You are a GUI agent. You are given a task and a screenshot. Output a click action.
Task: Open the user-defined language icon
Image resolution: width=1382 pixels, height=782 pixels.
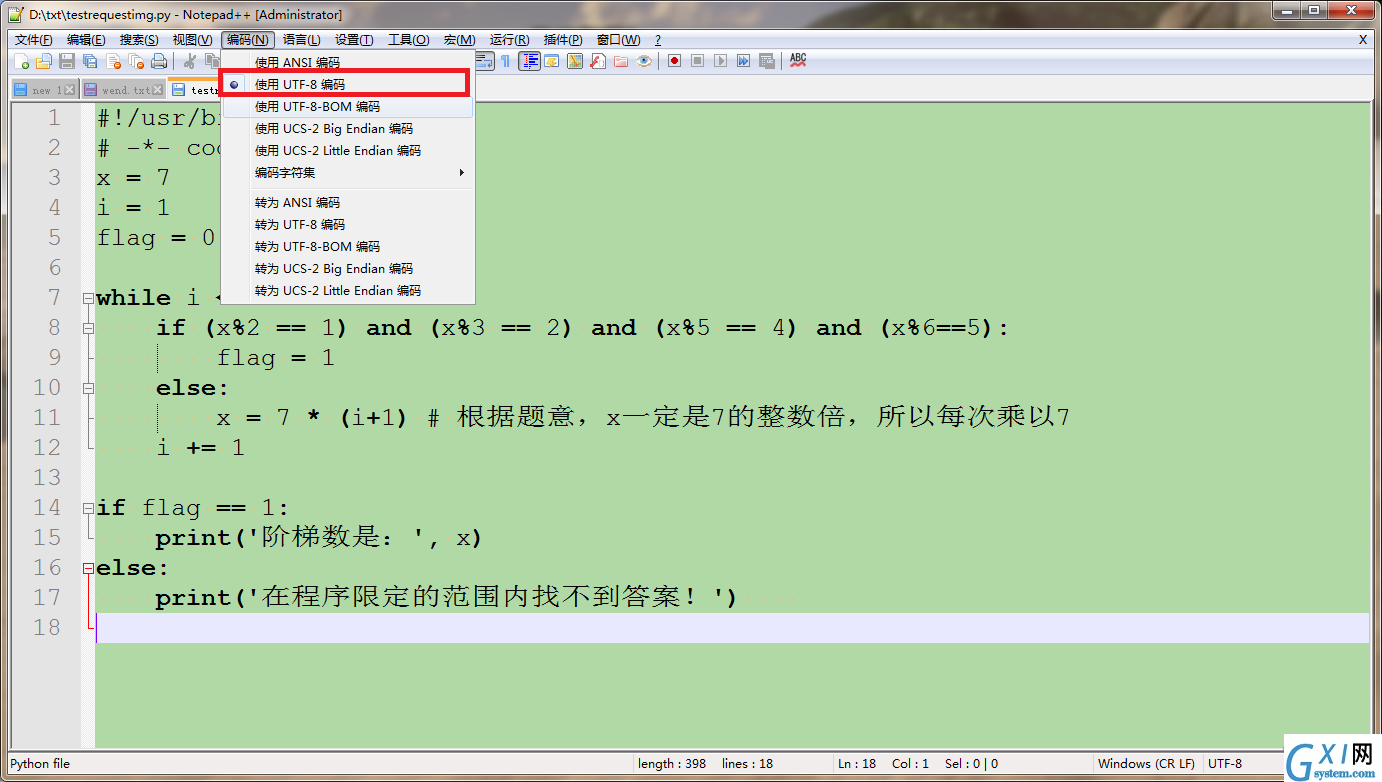click(552, 61)
